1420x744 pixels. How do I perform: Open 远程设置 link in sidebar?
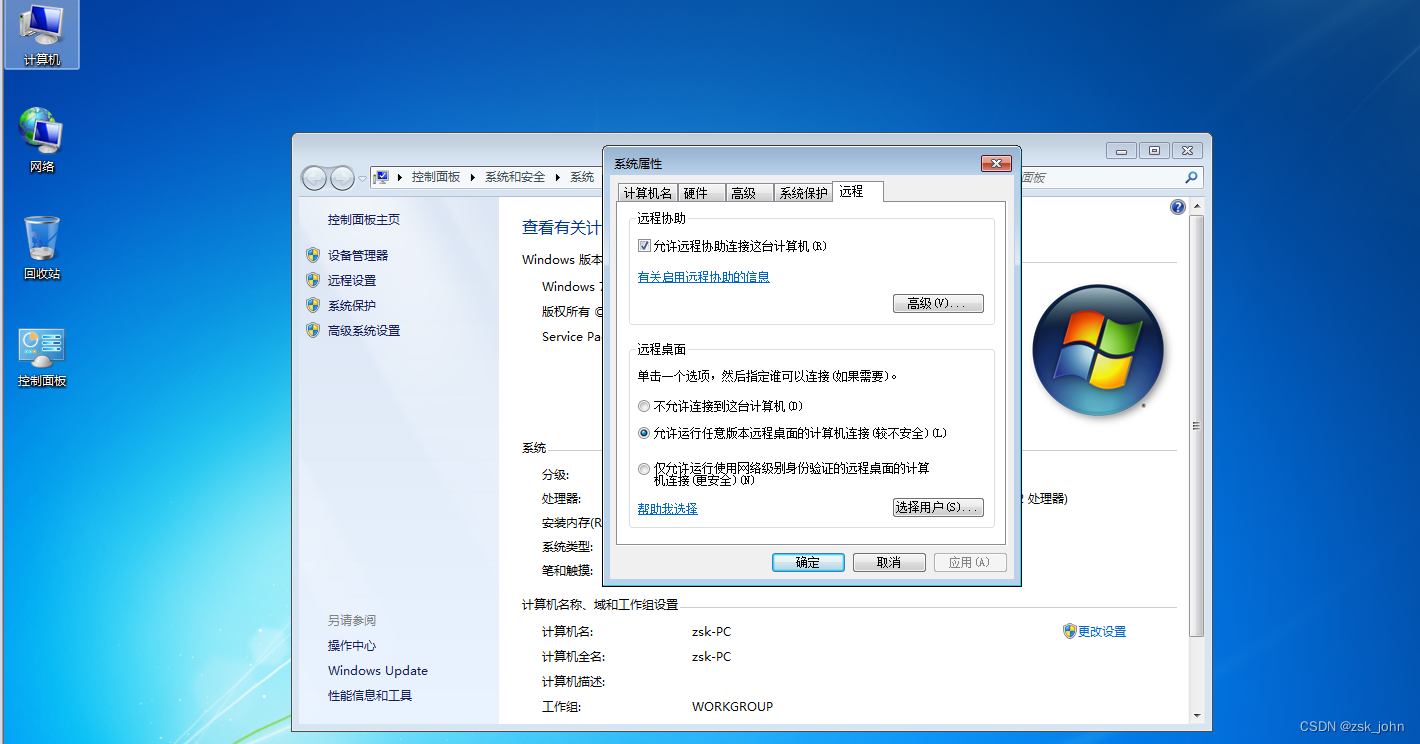352,280
